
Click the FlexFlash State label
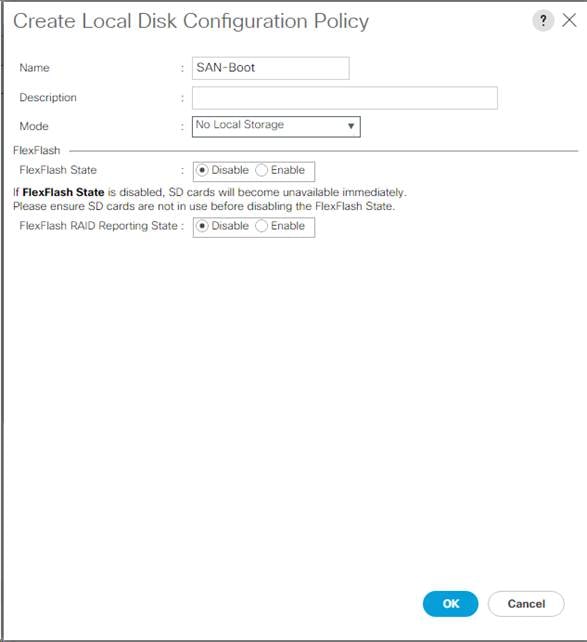pyautogui.click(x=58, y=170)
